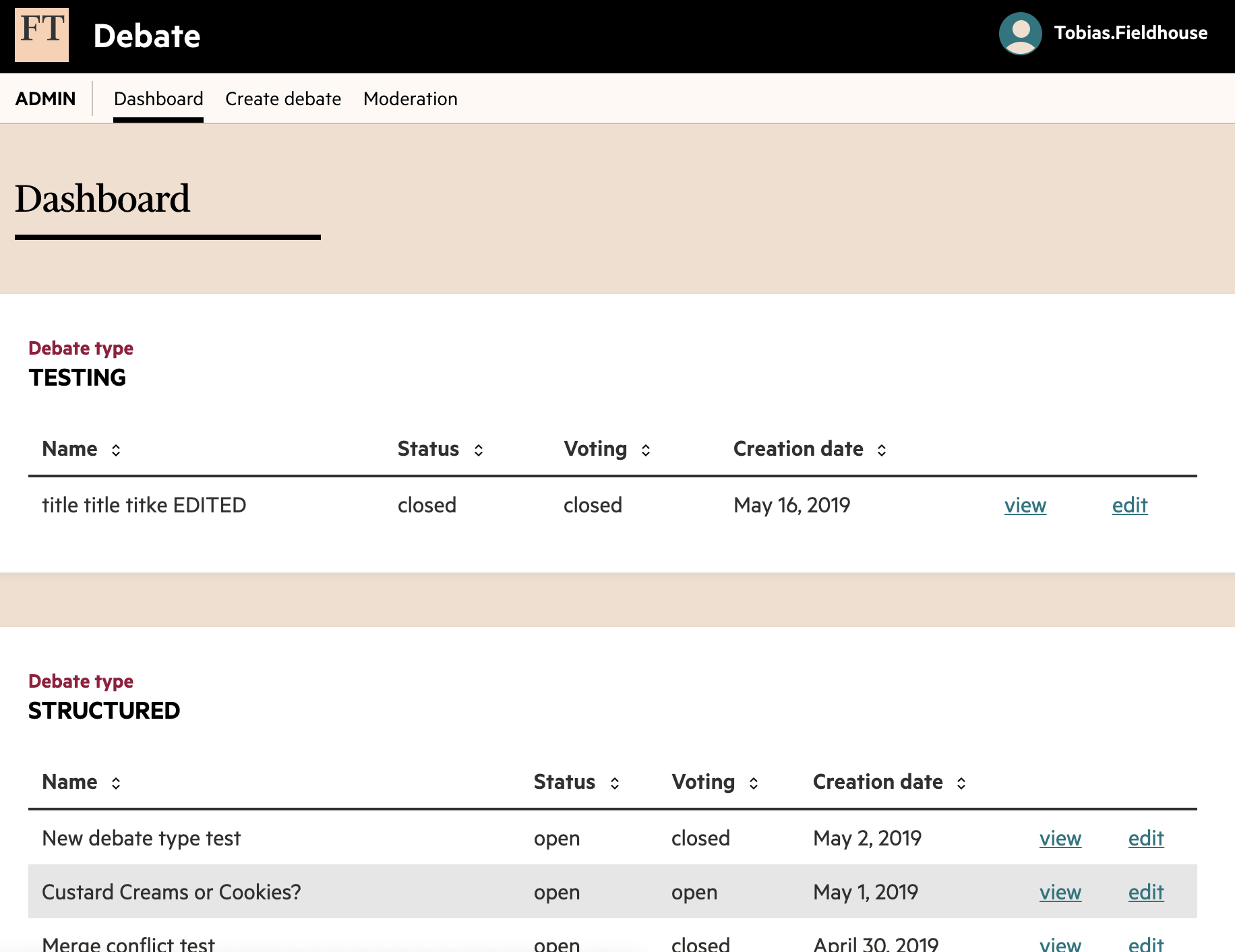Sort Structured table by Voting arrows
The height and width of the screenshot is (952, 1235).
754,783
